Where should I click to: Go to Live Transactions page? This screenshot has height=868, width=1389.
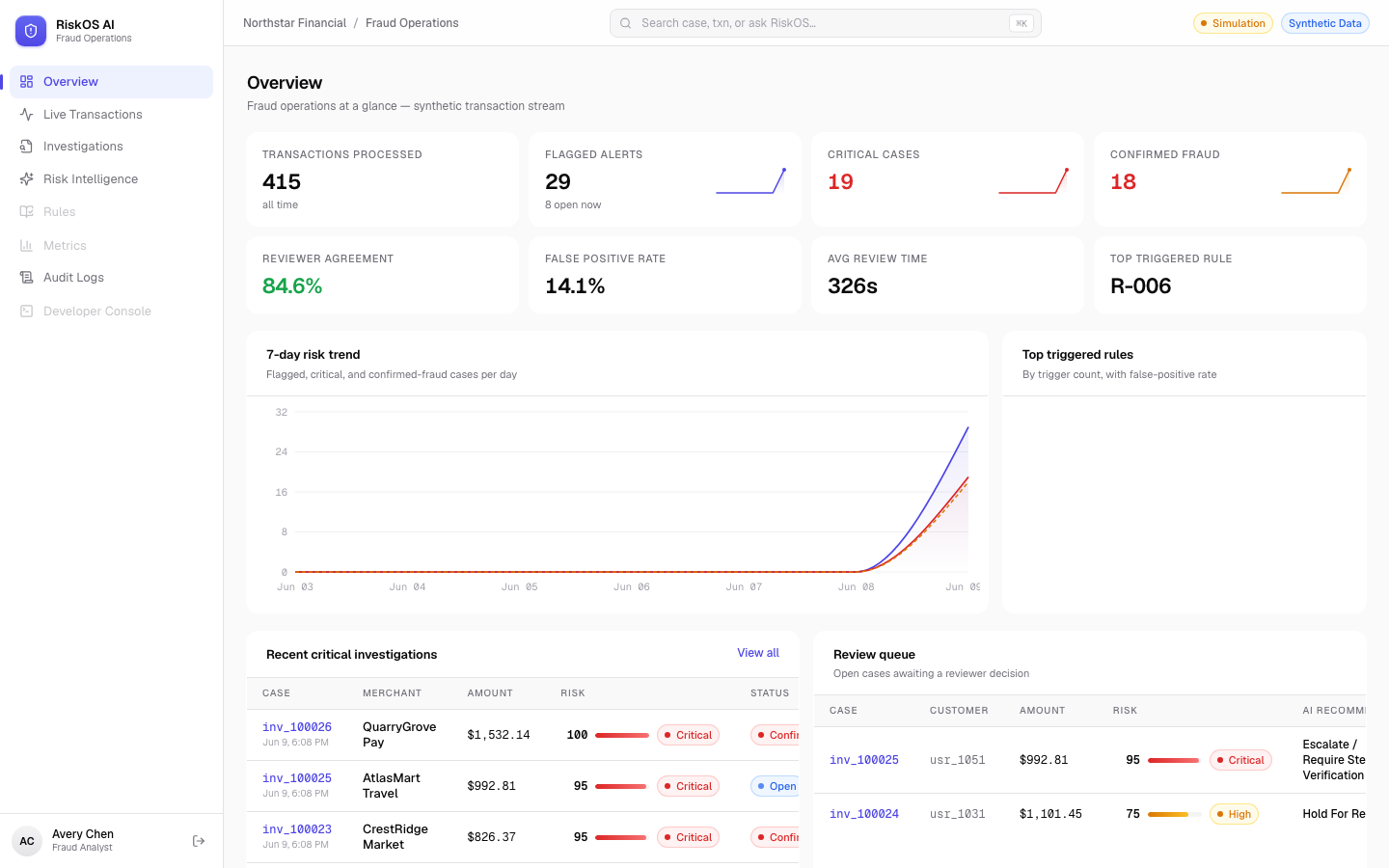point(111,114)
